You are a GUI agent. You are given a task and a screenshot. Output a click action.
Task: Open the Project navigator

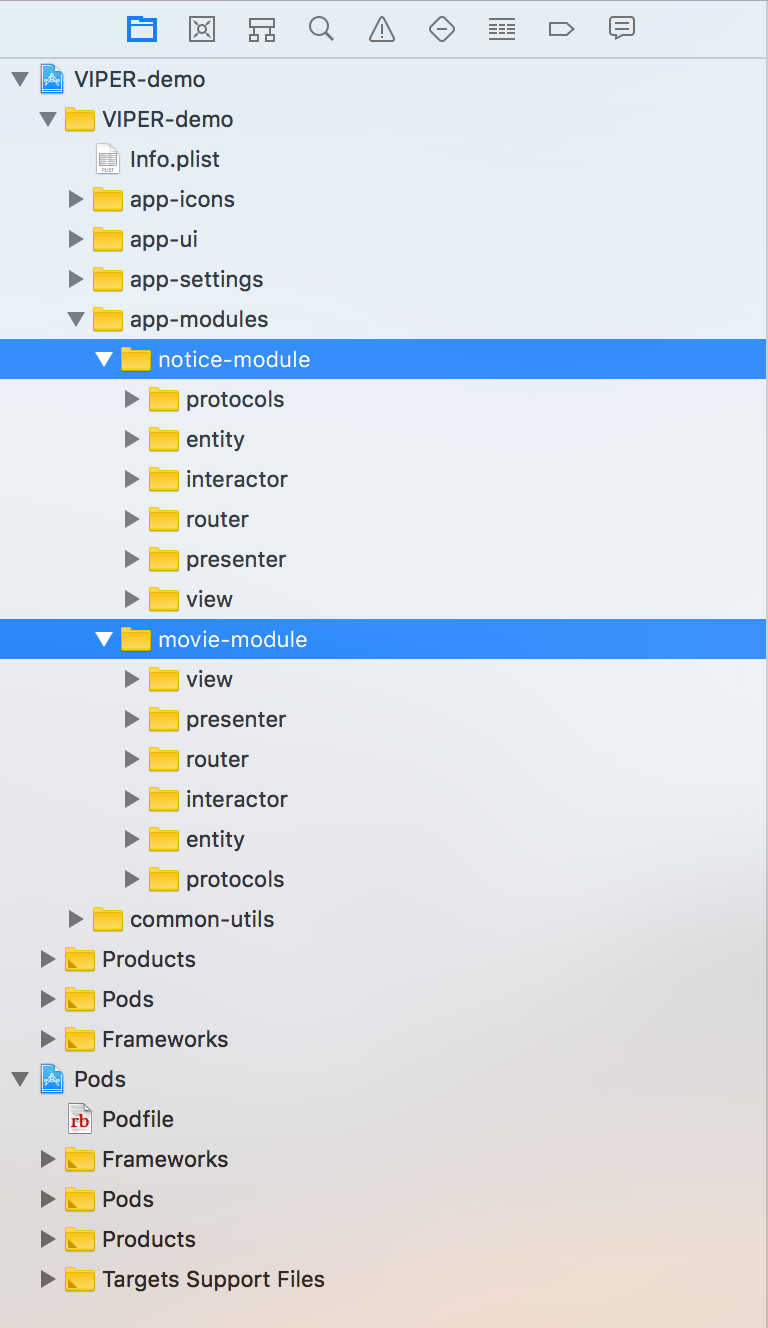point(142,28)
